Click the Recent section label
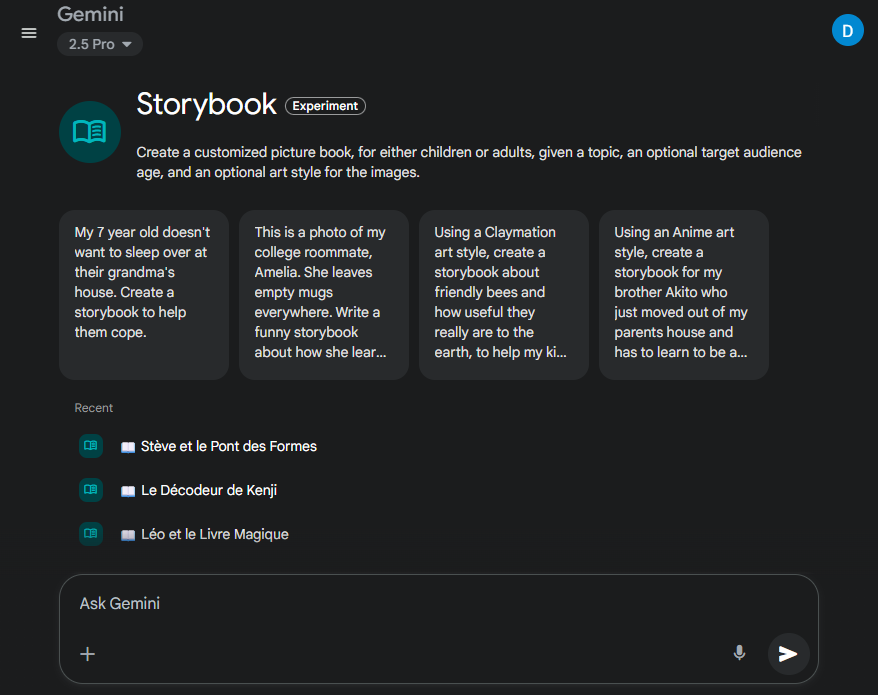Viewport: 878px width, 695px height. (x=94, y=408)
